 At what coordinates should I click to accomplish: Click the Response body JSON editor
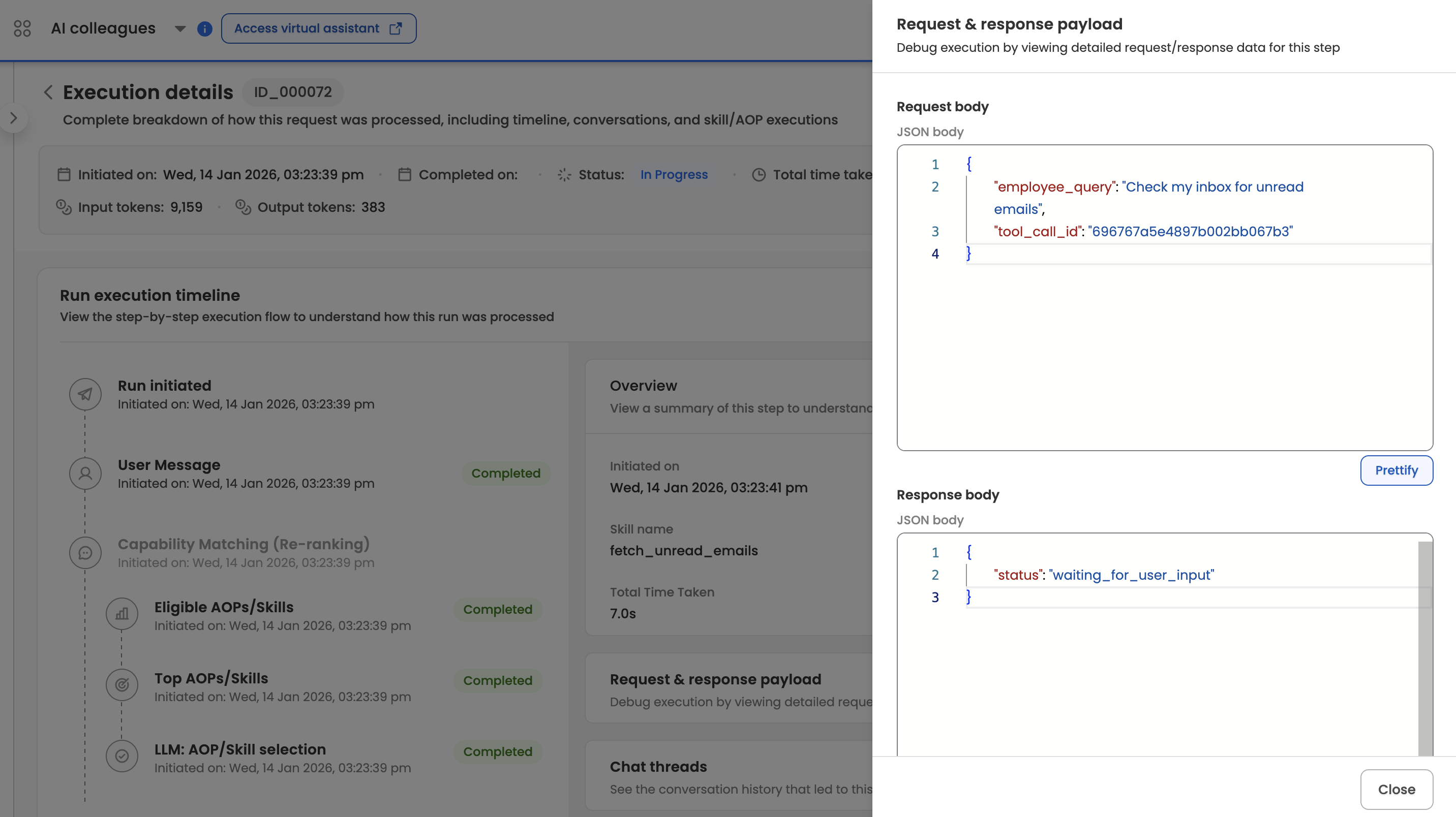pos(1159,678)
